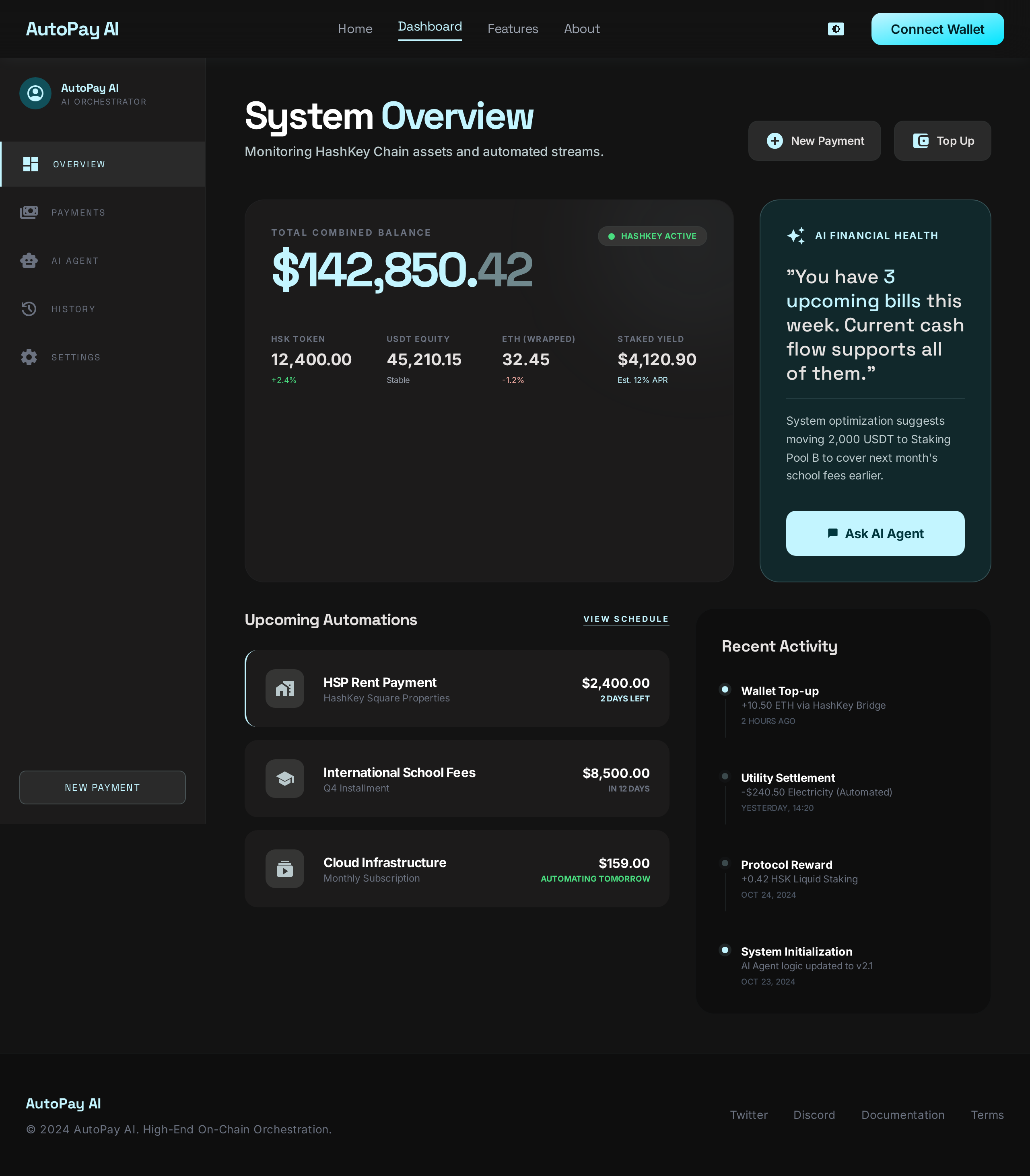Click the History clock icon
1030x1176 pixels.
coord(29,309)
